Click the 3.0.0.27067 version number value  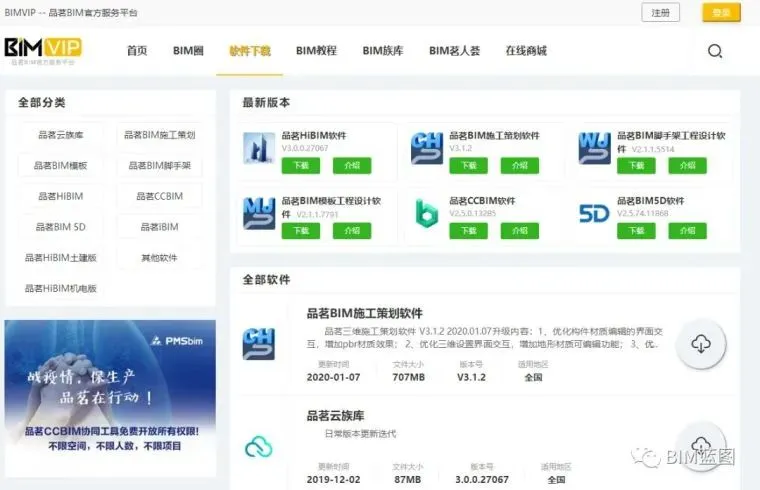click(x=482, y=479)
